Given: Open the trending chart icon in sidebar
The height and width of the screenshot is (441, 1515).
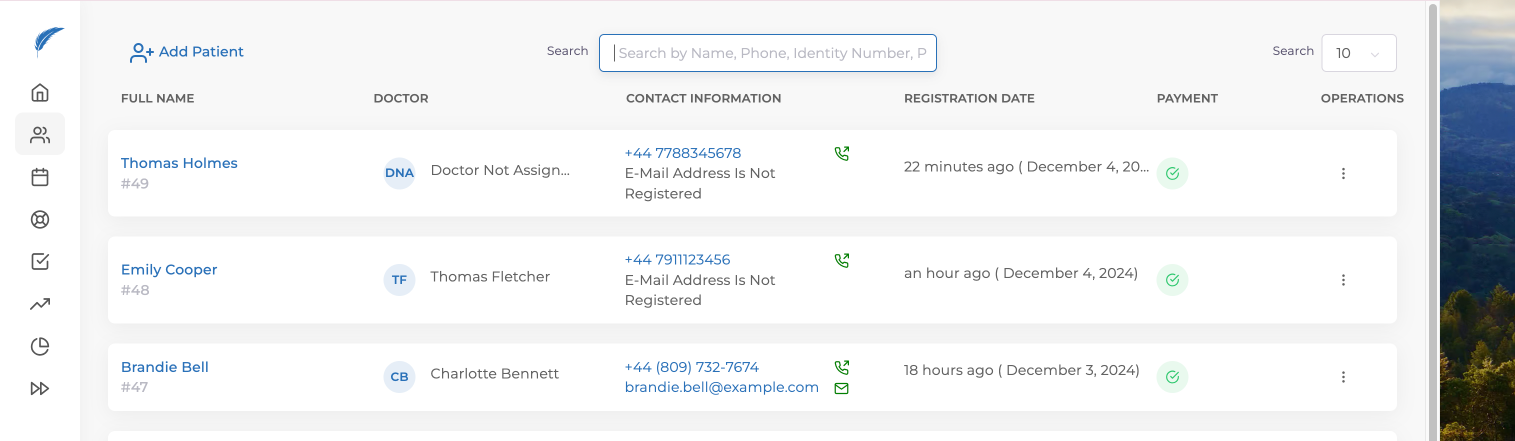Looking at the screenshot, I should [x=40, y=304].
